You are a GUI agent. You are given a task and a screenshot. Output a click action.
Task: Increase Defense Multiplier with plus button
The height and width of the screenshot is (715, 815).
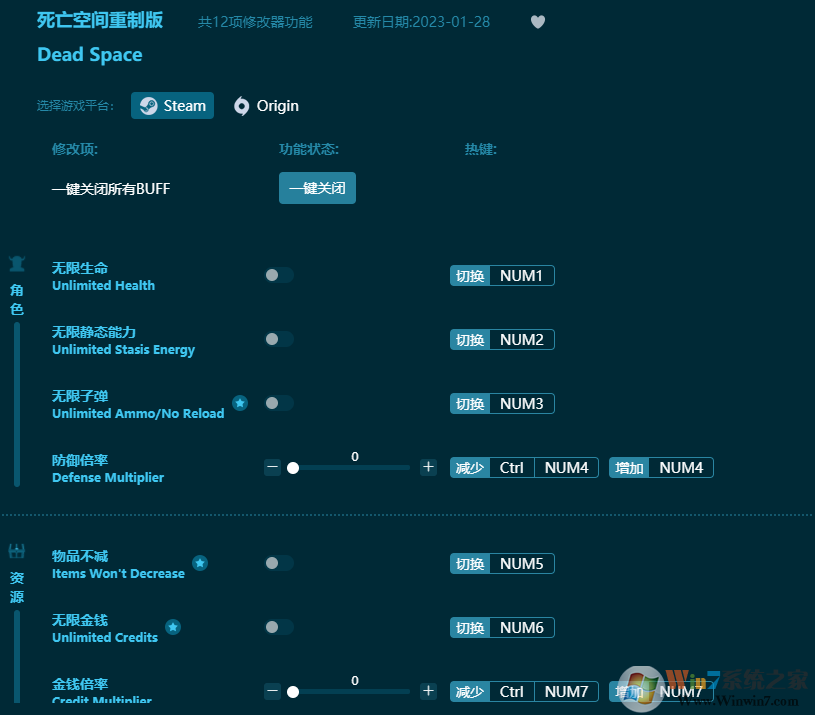(428, 467)
